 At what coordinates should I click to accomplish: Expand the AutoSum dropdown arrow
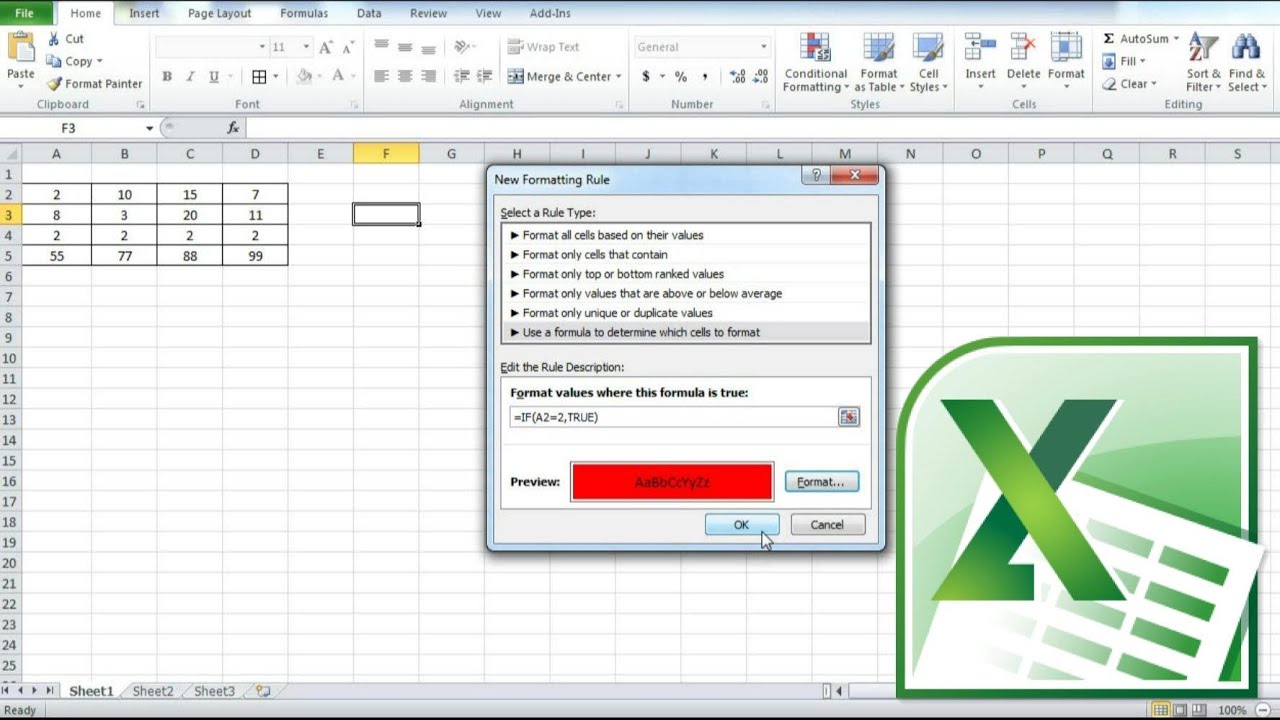point(1176,39)
